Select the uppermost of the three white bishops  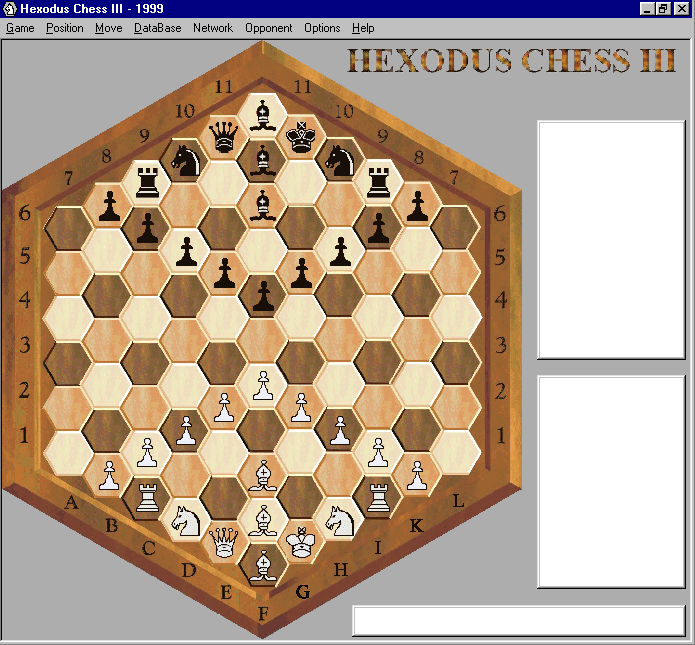[x=263, y=475]
